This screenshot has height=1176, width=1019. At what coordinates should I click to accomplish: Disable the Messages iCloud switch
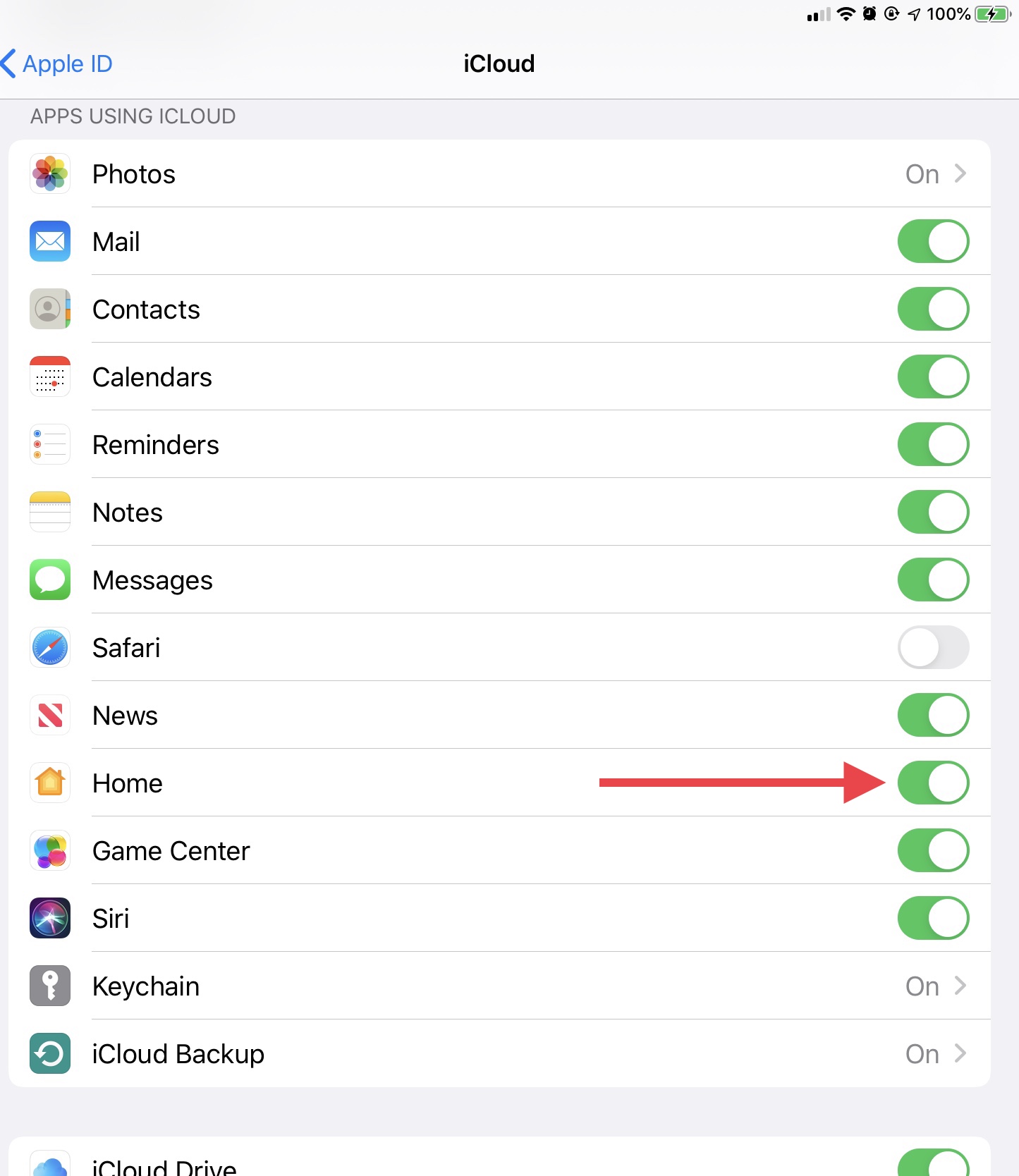933,580
